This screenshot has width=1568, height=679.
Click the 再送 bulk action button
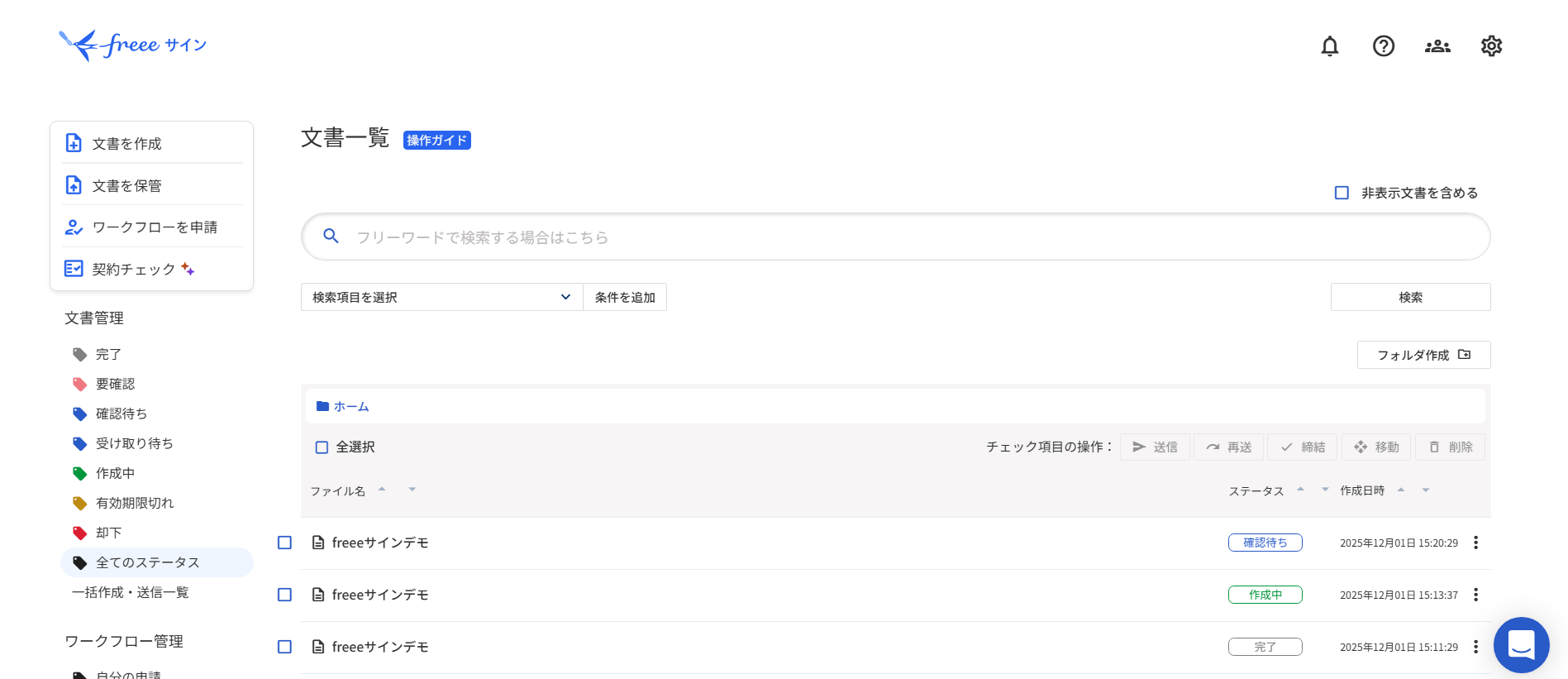click(x=1228, y=447)
